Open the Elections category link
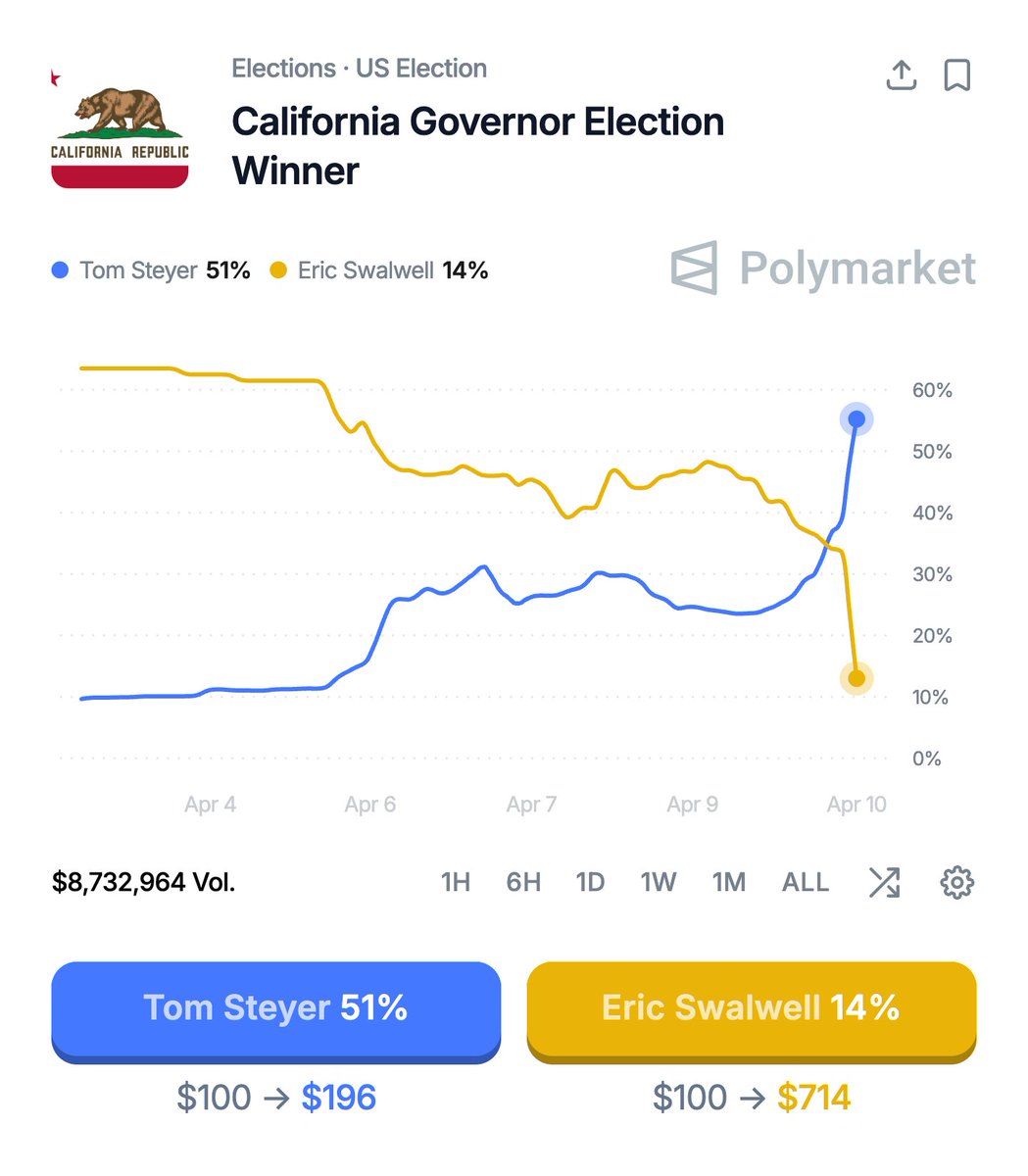This screenshot has width=1028, height=1176. 283,69
